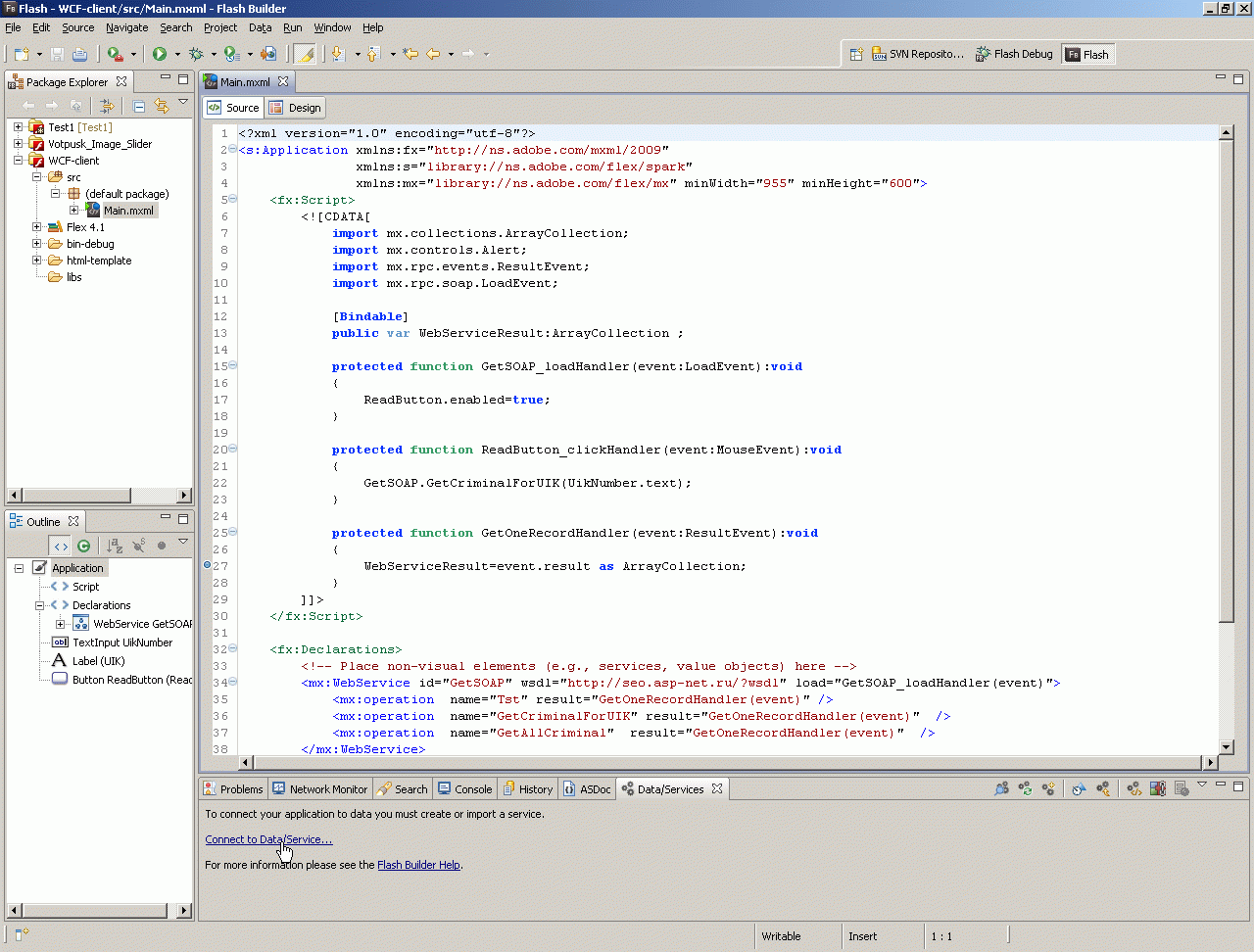Click the Mark Occurrences highlighter icon

click(x=305, y=54)
